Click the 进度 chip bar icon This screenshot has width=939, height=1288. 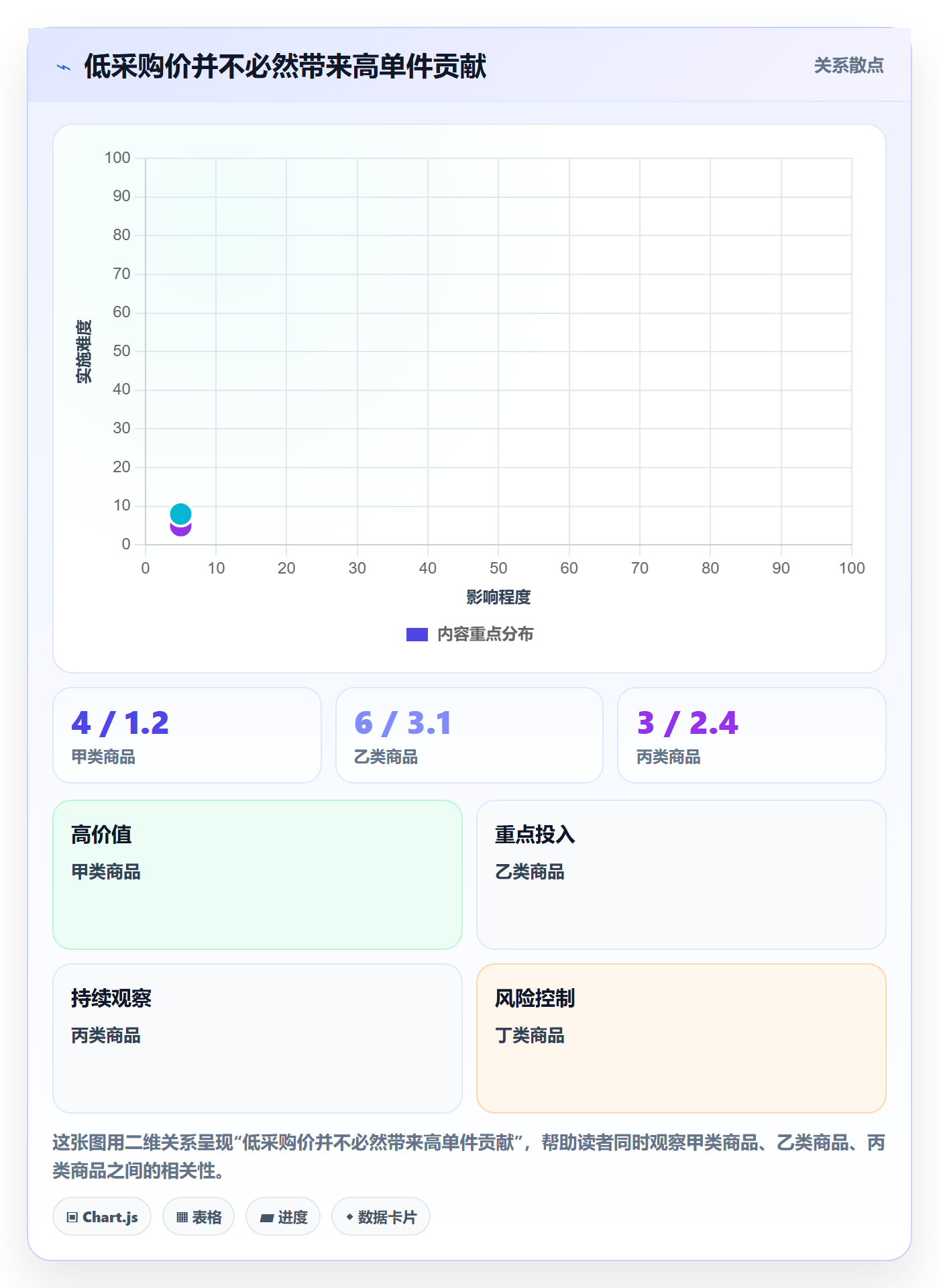(x=266, y=1218)
